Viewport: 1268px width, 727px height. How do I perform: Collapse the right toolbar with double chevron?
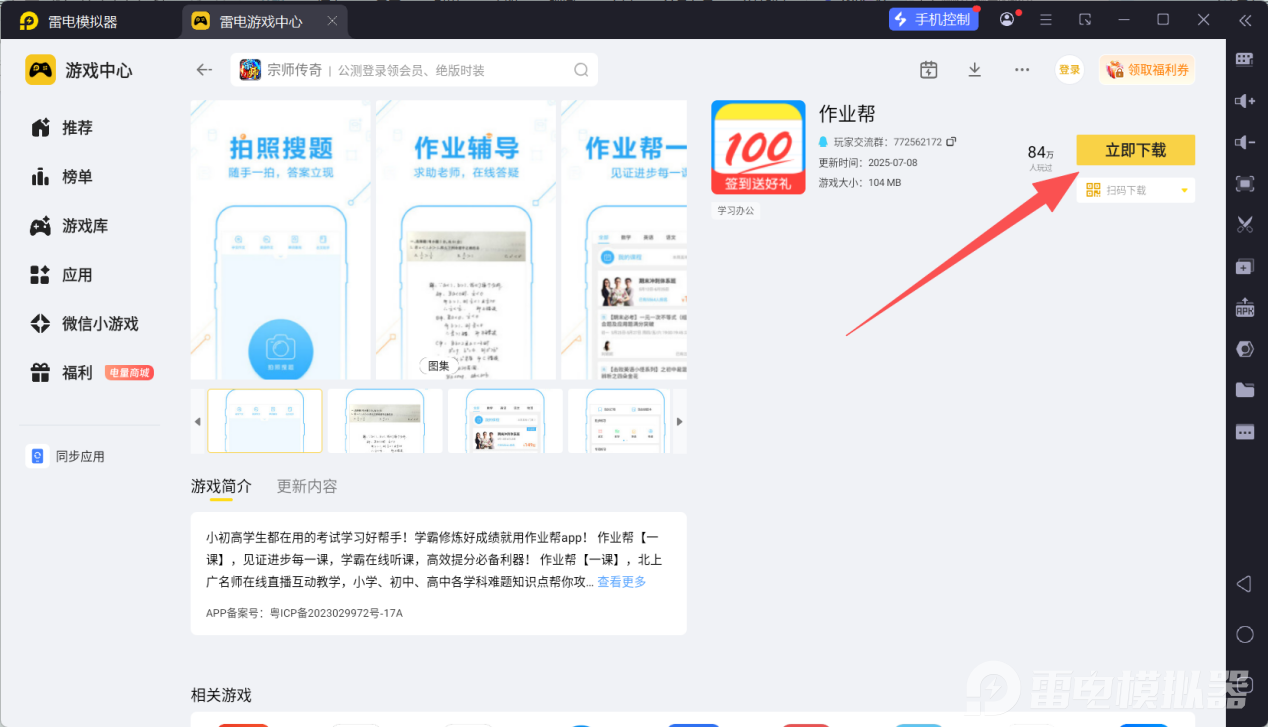click(1245, 20)
